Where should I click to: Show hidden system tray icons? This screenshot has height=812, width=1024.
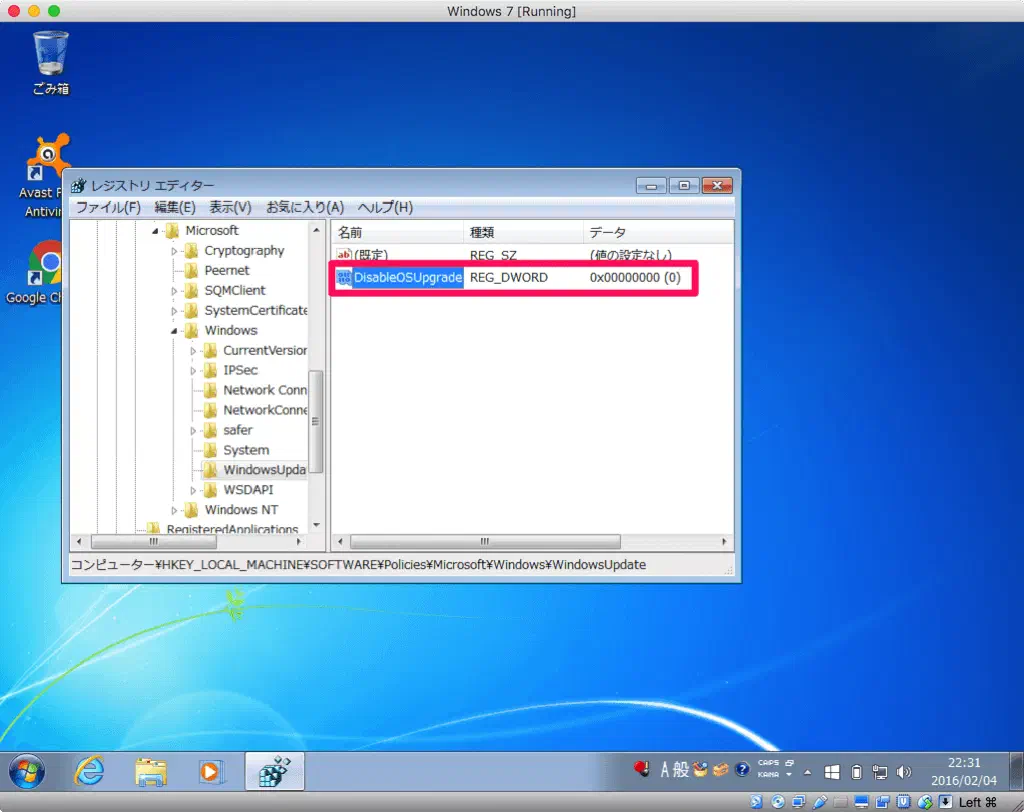coord(808,772)
